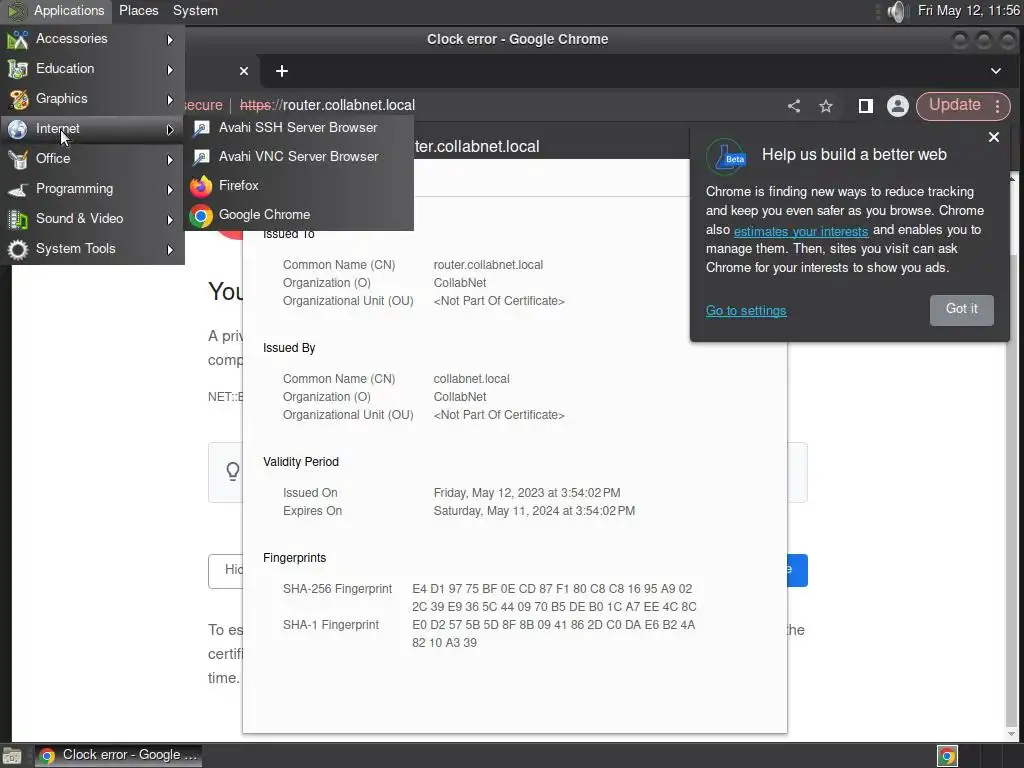Click the clock showing Fri May 12

point(968,11)
